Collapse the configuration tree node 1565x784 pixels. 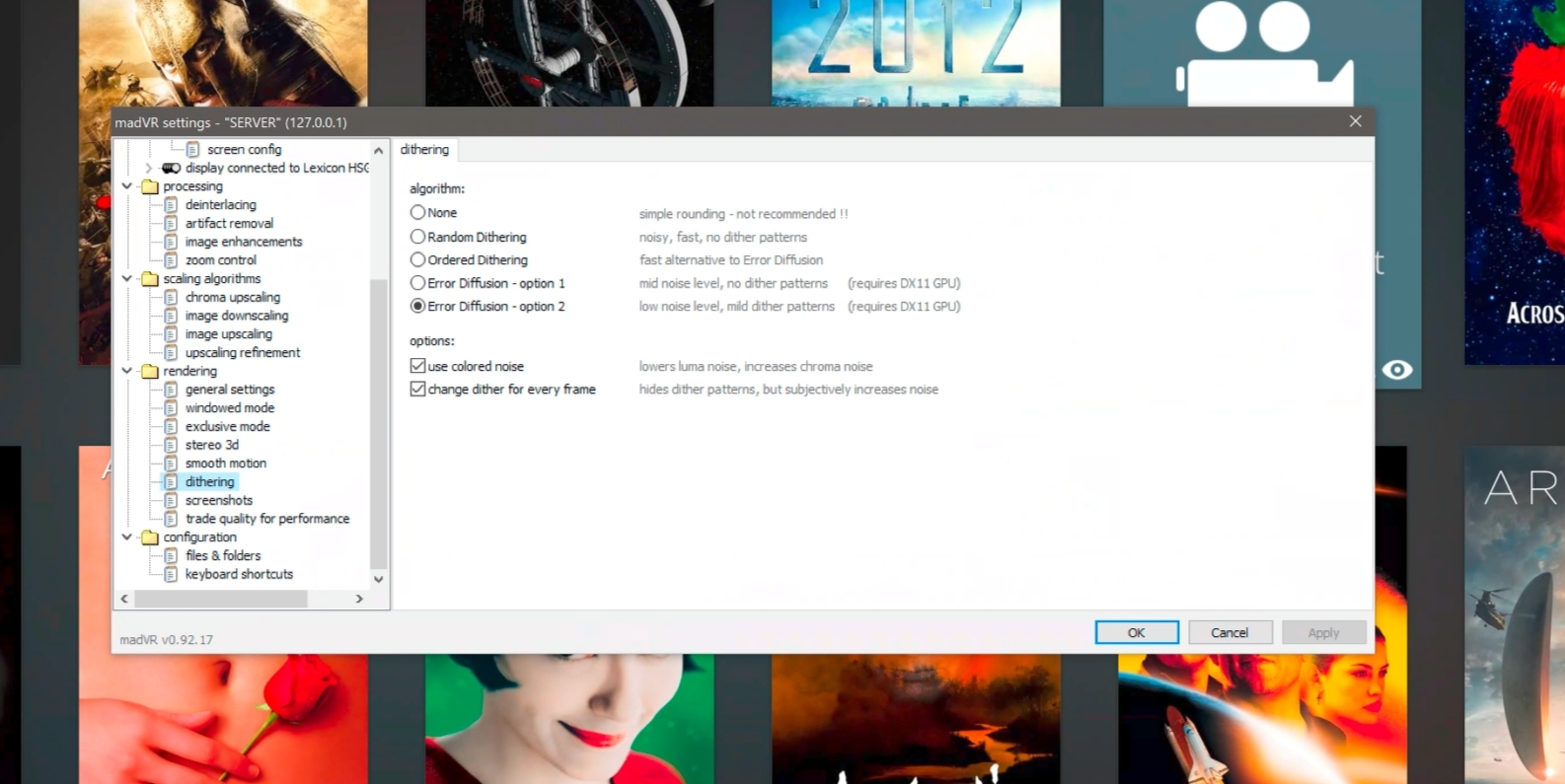pos(127,537)
